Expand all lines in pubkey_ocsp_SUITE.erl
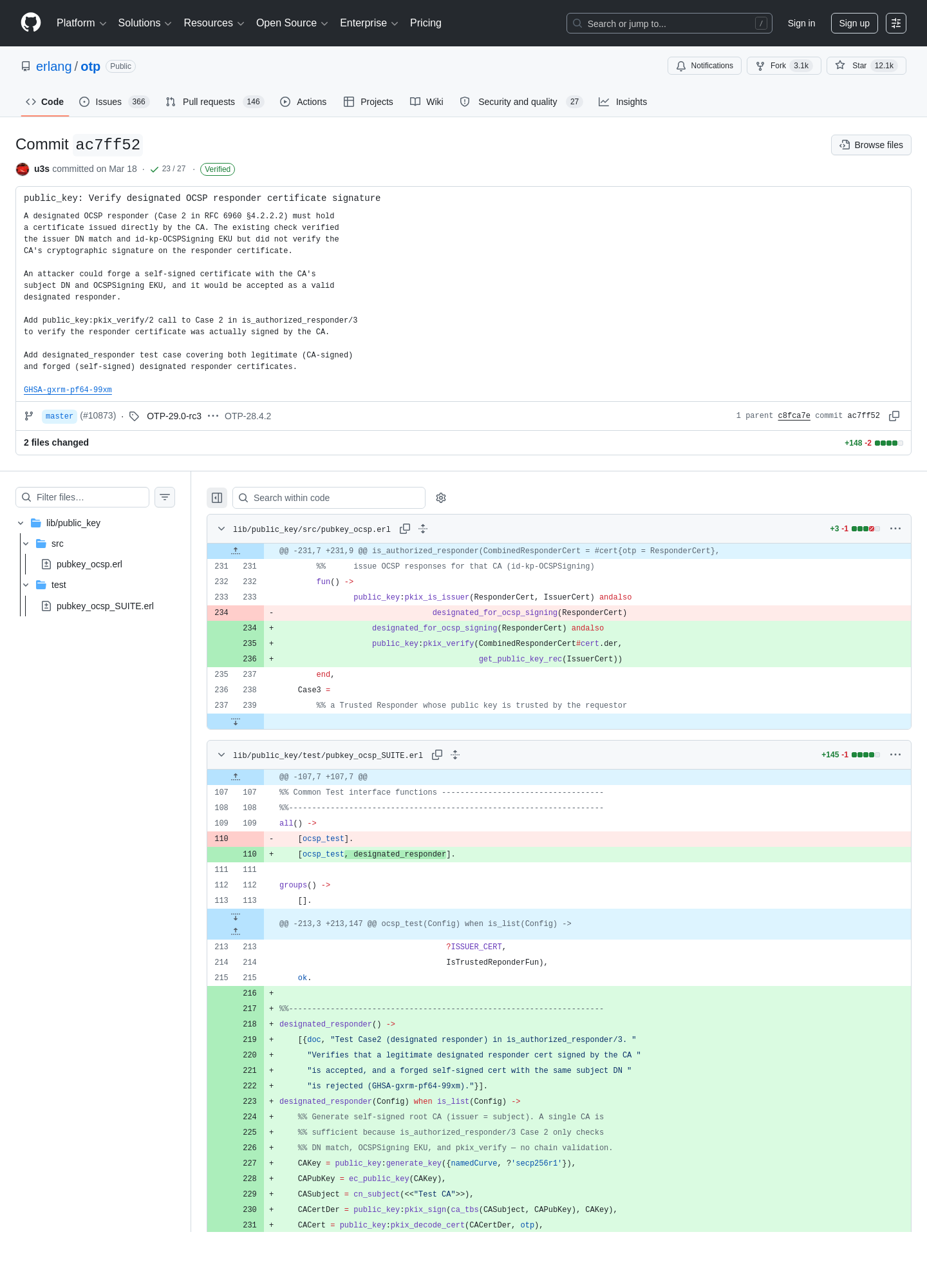This screenshot has width=927, height=1288. (455, 755)
